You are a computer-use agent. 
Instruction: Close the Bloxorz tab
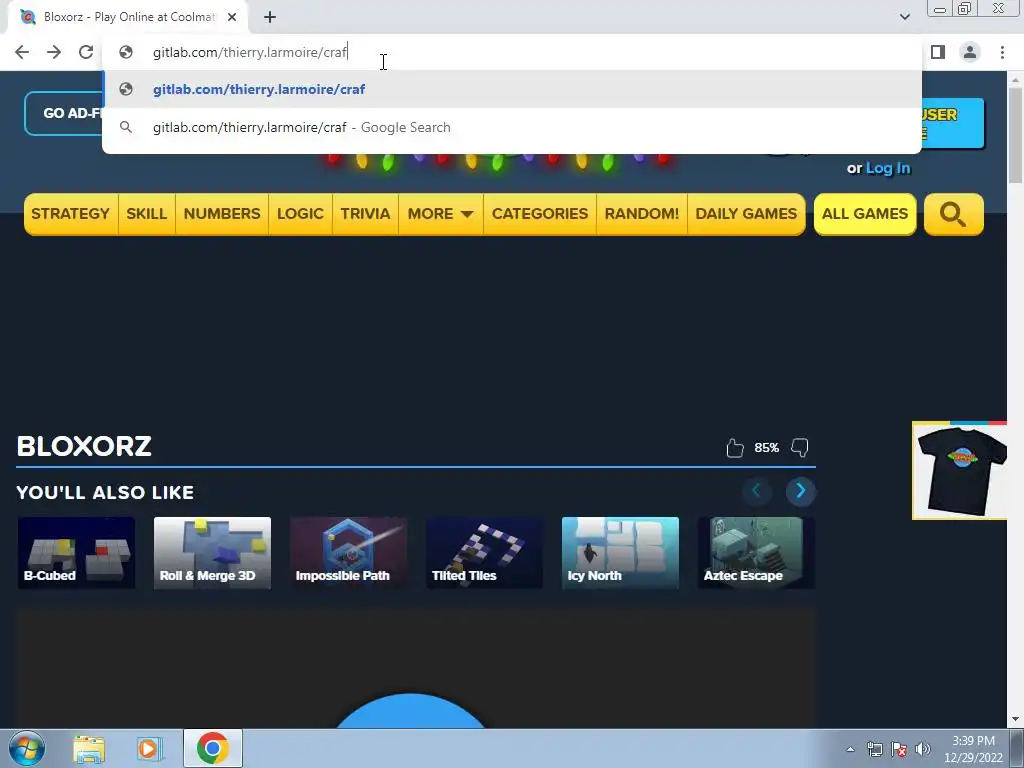[232, 17]
